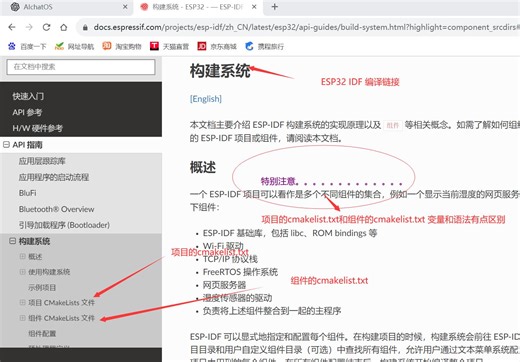Open API 参考 in the sidebar

pos(27,112)
